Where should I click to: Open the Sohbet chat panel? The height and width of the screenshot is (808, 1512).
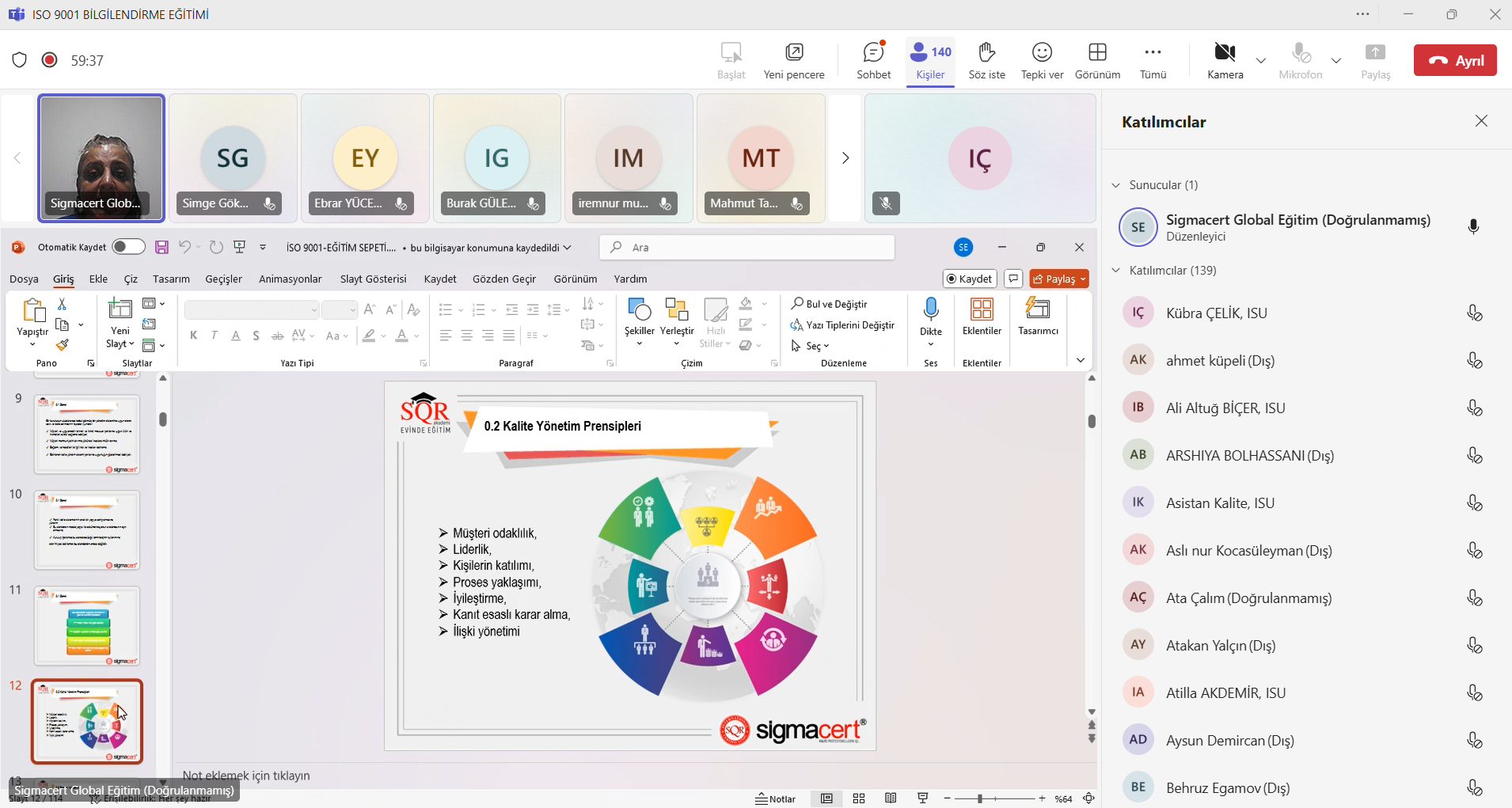point(873,60)
